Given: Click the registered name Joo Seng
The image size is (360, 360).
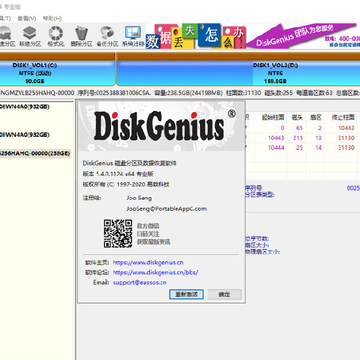Looking at the screenshot, I should [139, 198].
